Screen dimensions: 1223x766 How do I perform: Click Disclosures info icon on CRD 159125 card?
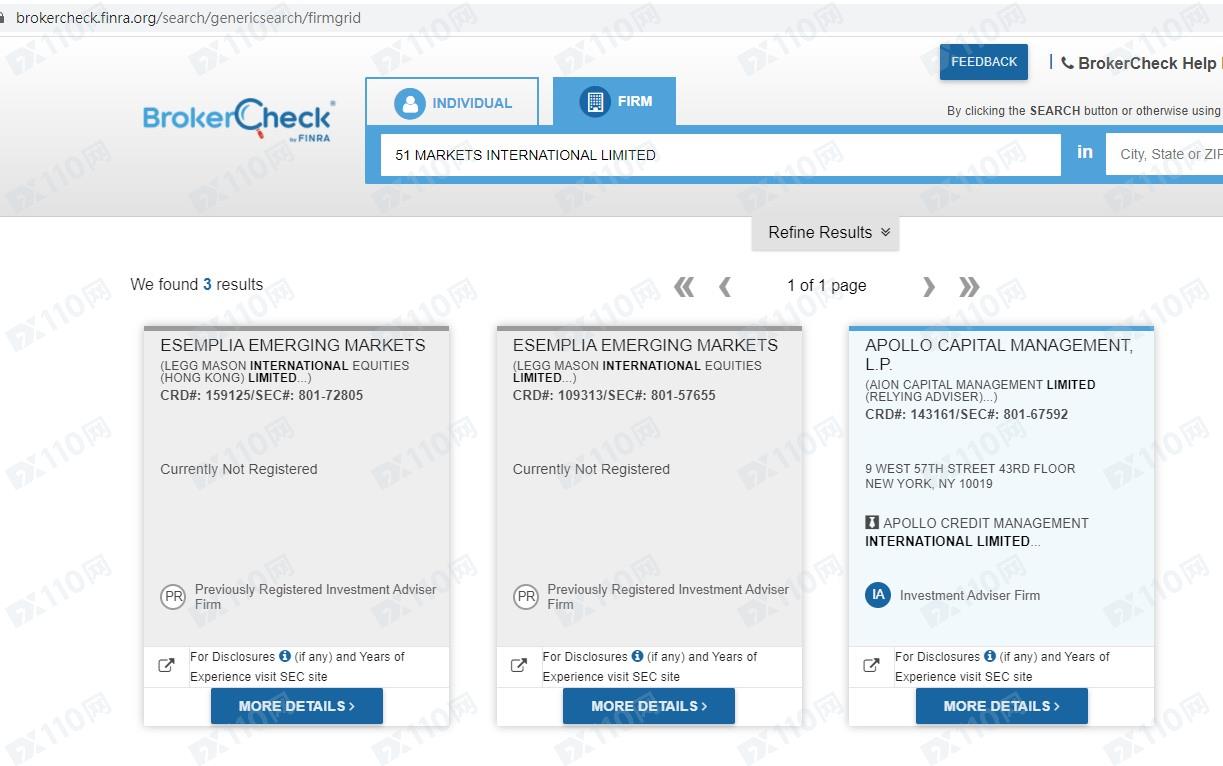(x=285, y=656)
